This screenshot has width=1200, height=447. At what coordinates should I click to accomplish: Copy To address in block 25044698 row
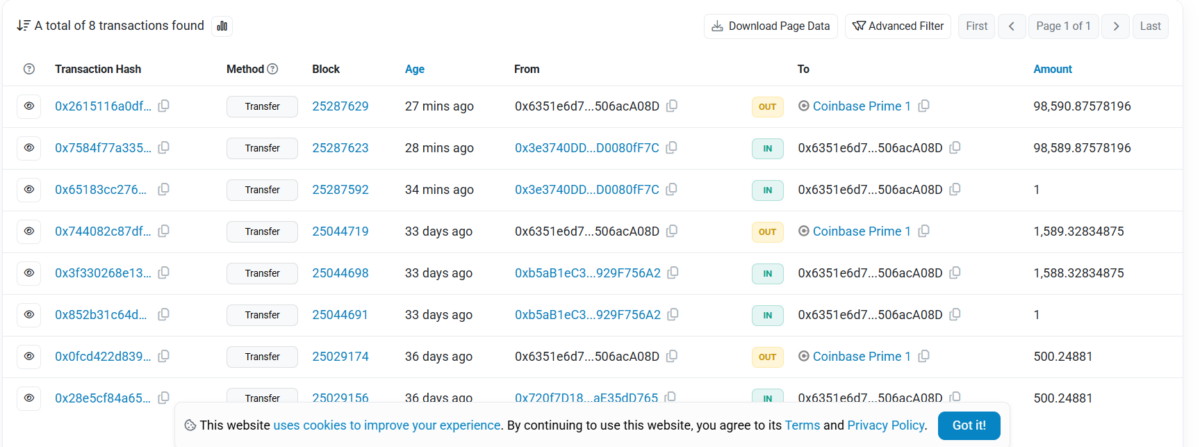click(x=956, y=273)
